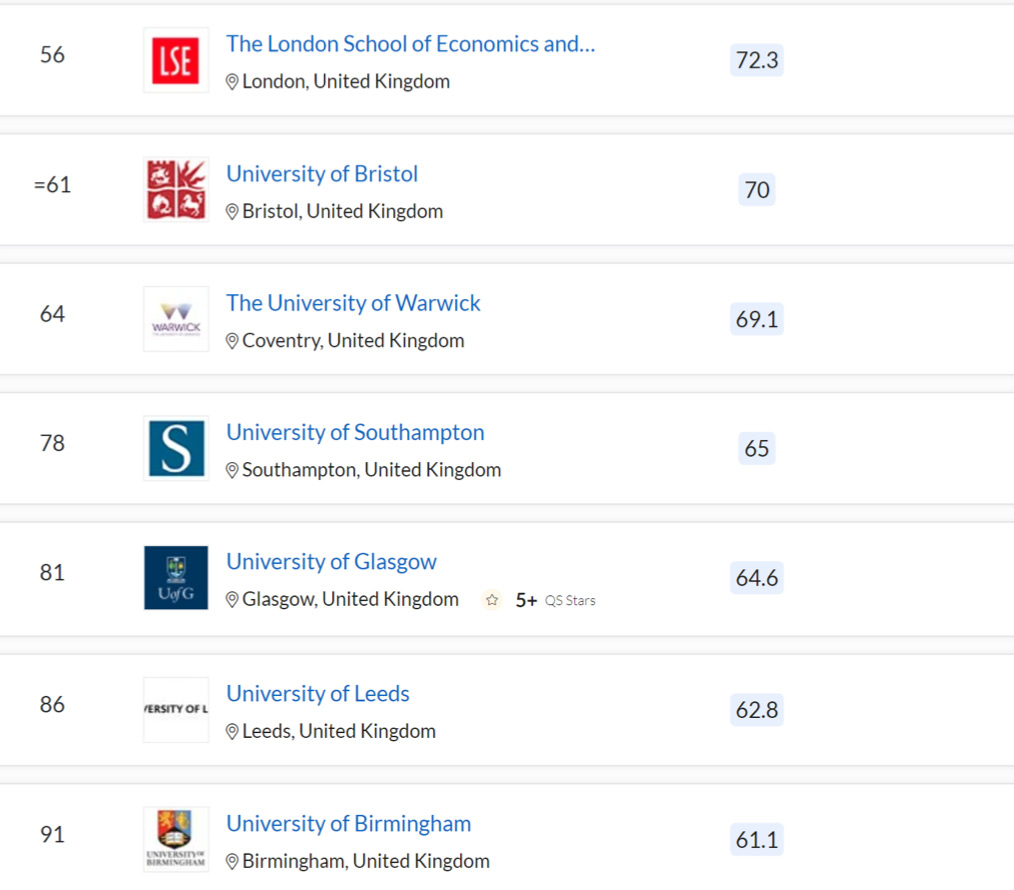1014x890 pixels.
Task: Open the University of Leeds link
Action: [318, 693]
